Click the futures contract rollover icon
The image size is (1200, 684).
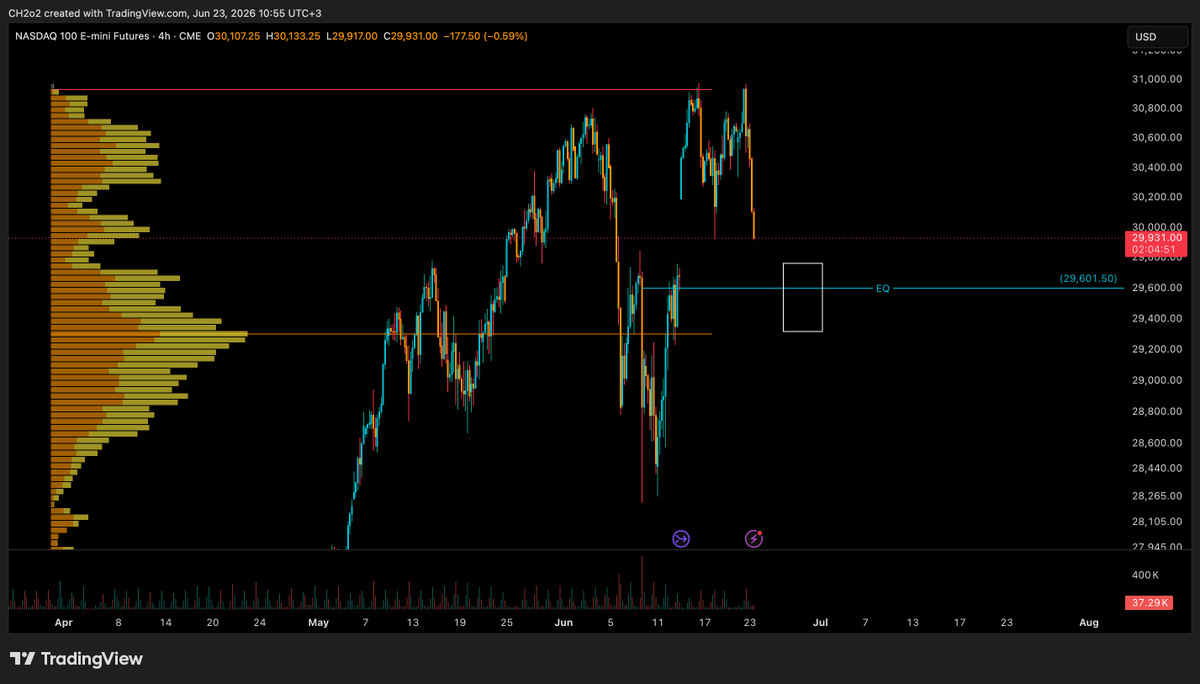click(681, 539)
